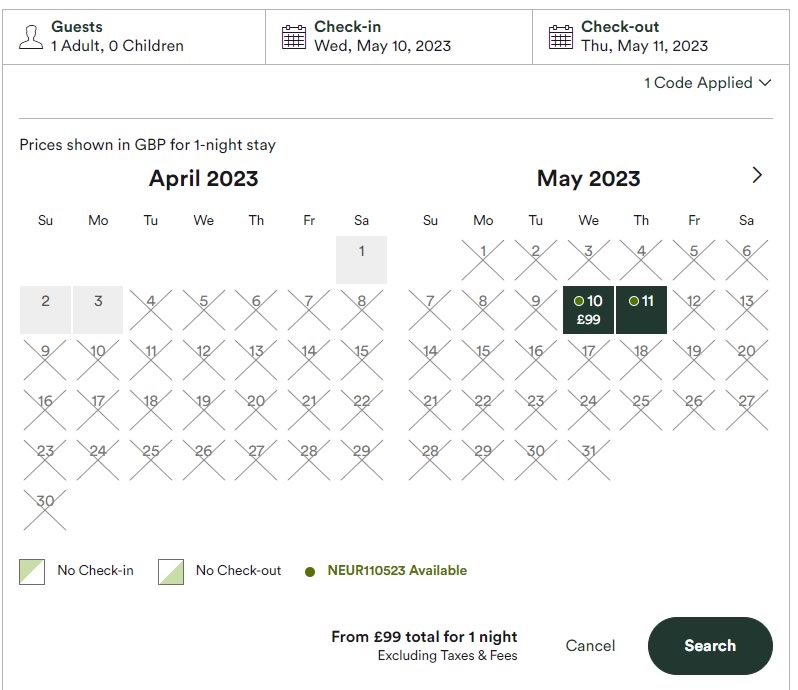Viewport: 798px width, 690px height.
Task: Click the Guests person icon
Action: (x=31, y=37)
